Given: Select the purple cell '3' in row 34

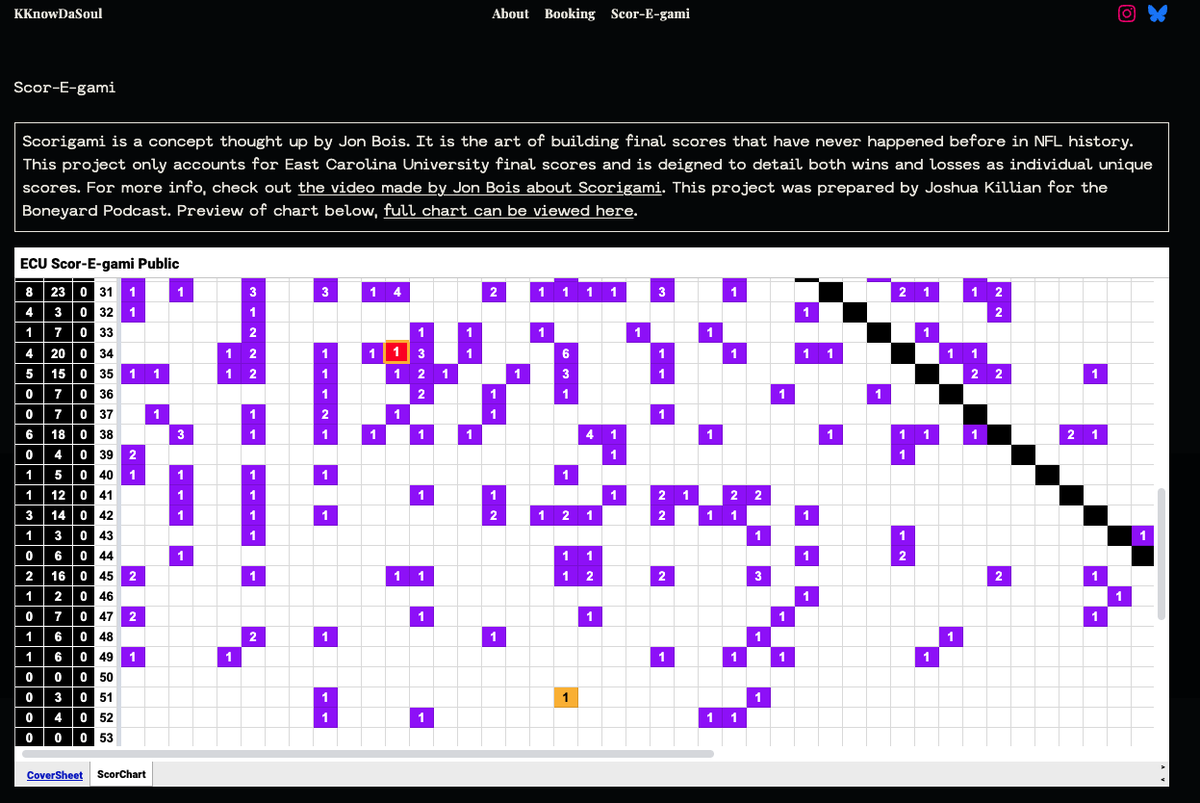Looking at the screenshot, I should (x=421, y=352).
